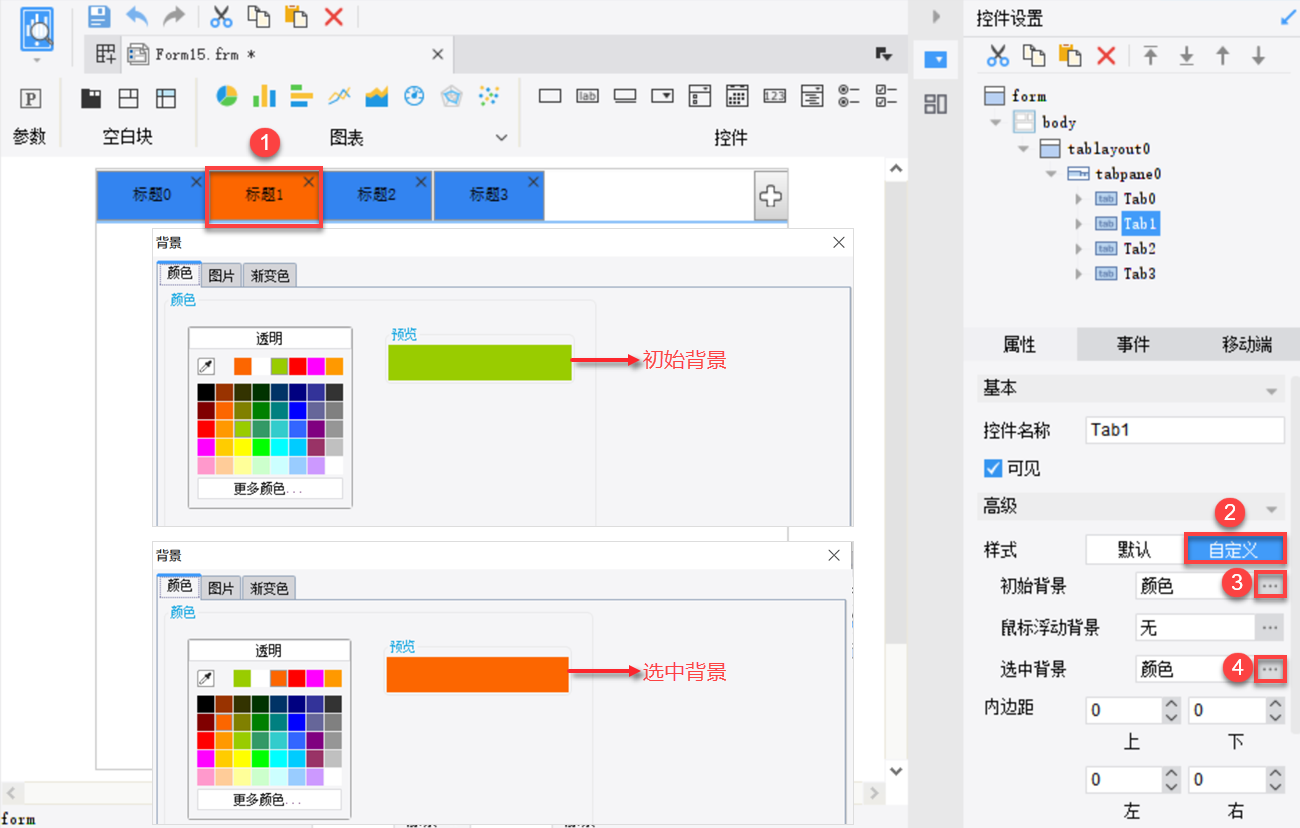This screenshot has width=1300, height=828.
Task: Select the 标题2 tab header
Action: click(377, 196)
